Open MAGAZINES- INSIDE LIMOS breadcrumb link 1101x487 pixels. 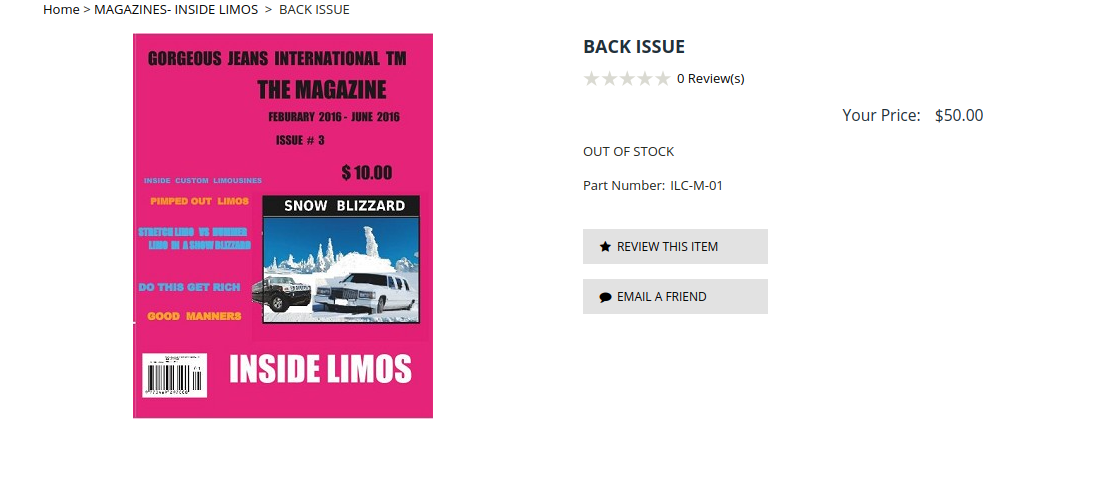pyautogui.click(x=176, y=10)
